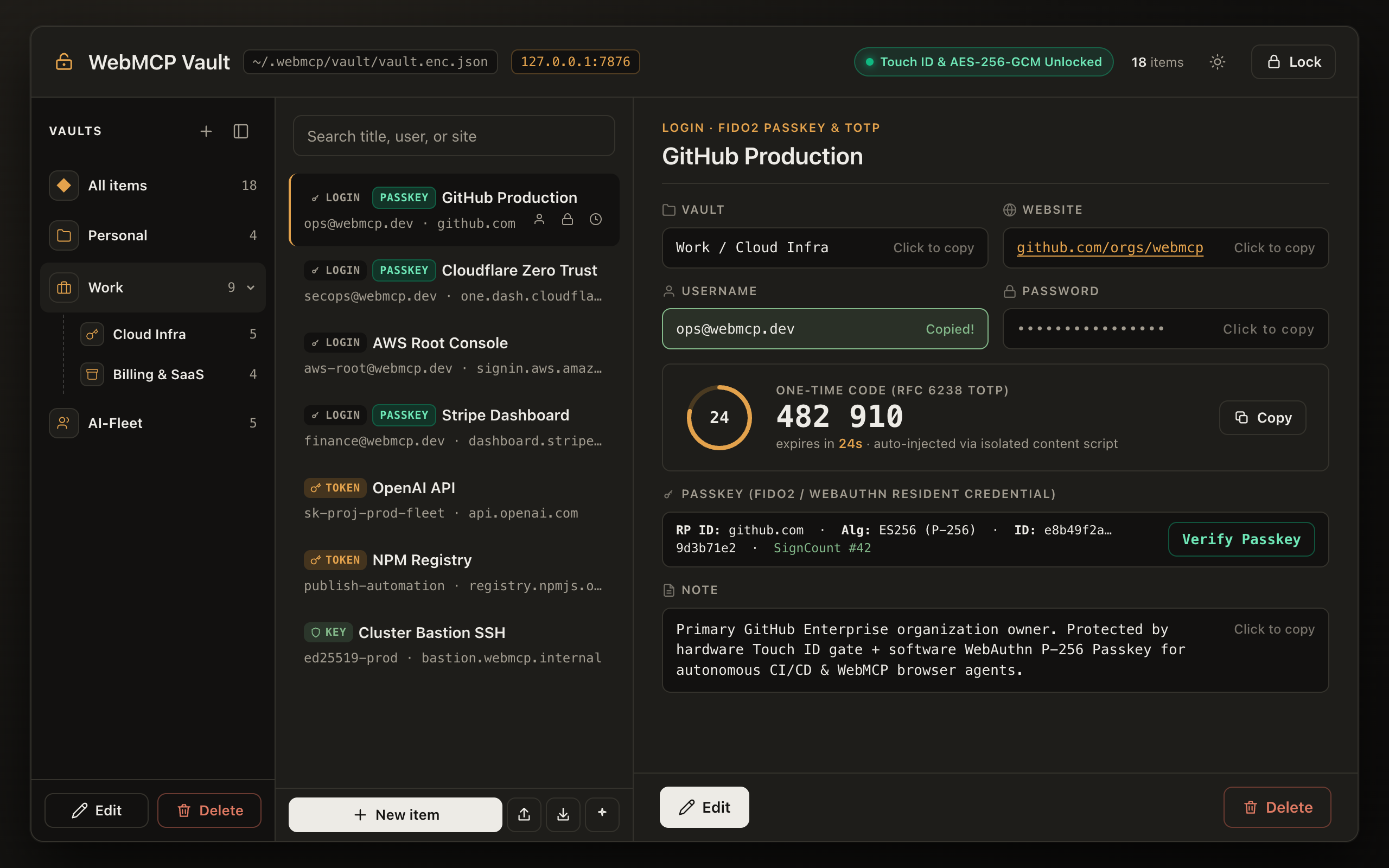Edit the GitHub Production item

pos(704,807)
